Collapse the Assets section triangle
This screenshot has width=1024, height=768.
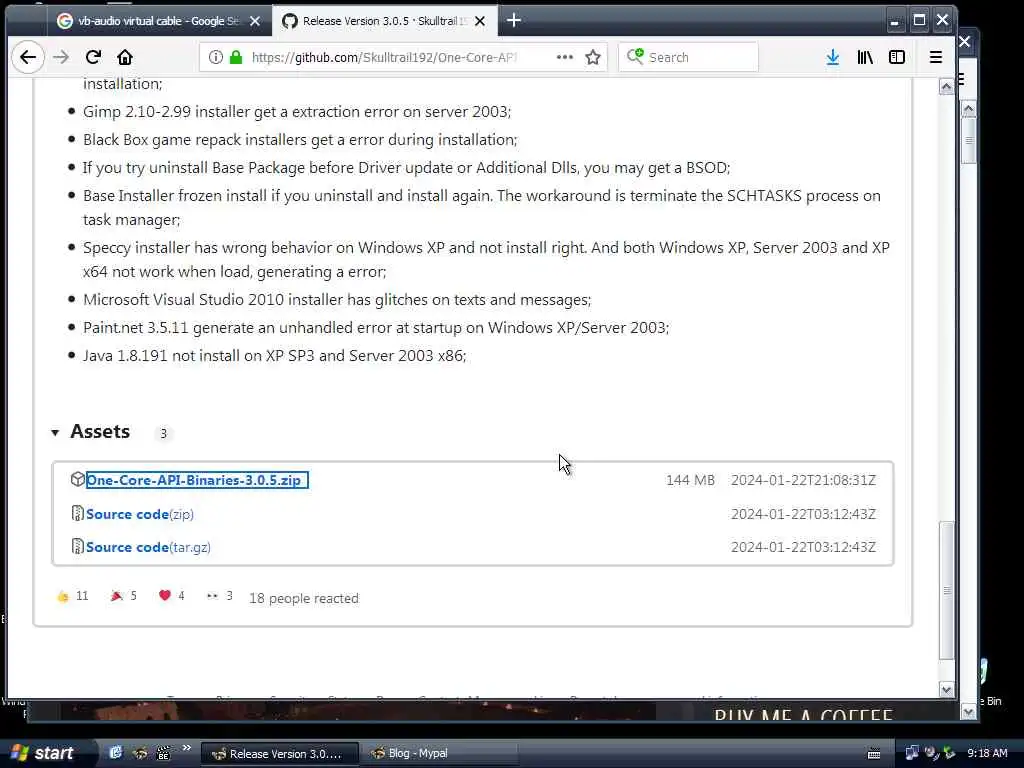coord(55,432)
